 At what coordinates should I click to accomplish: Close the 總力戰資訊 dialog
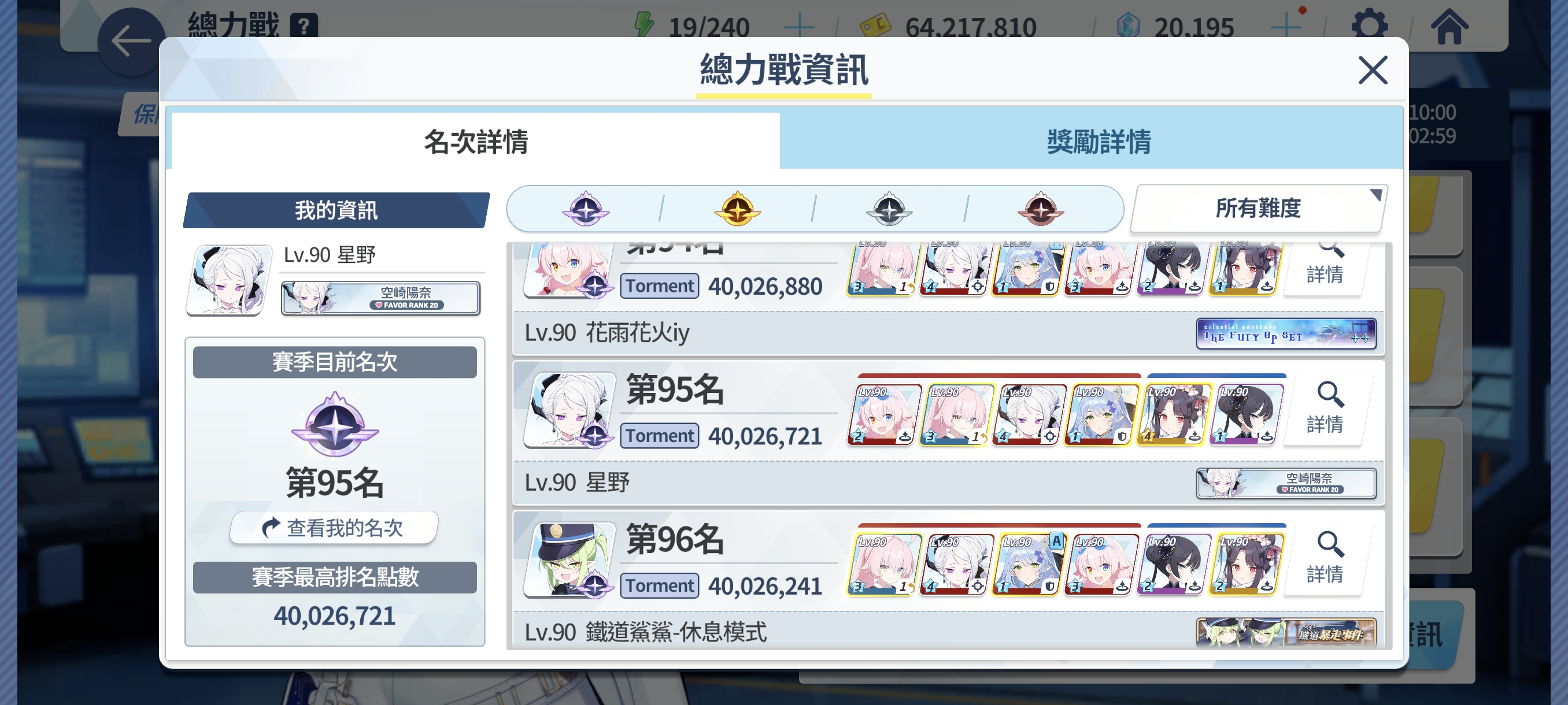click(x=1372, y=70)
